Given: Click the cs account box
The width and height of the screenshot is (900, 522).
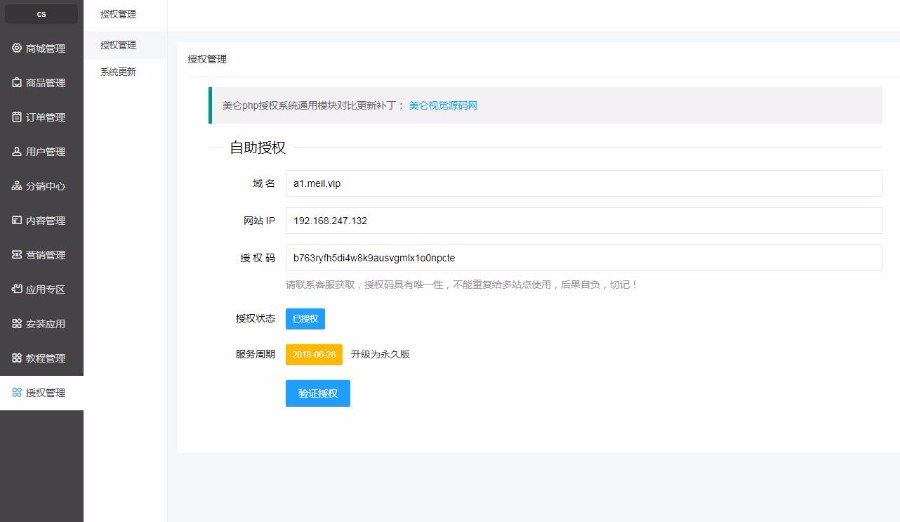Looking at the screenshot, I should 41,14.
